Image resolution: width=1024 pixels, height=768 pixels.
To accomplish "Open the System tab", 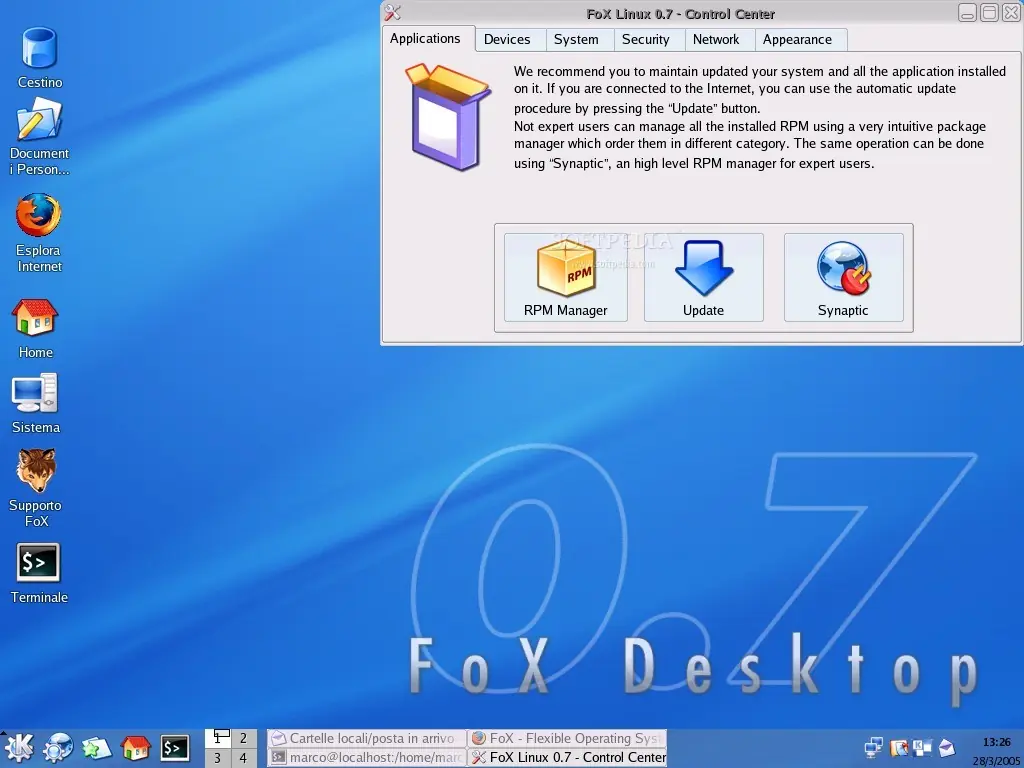I will tap(576, 40).
